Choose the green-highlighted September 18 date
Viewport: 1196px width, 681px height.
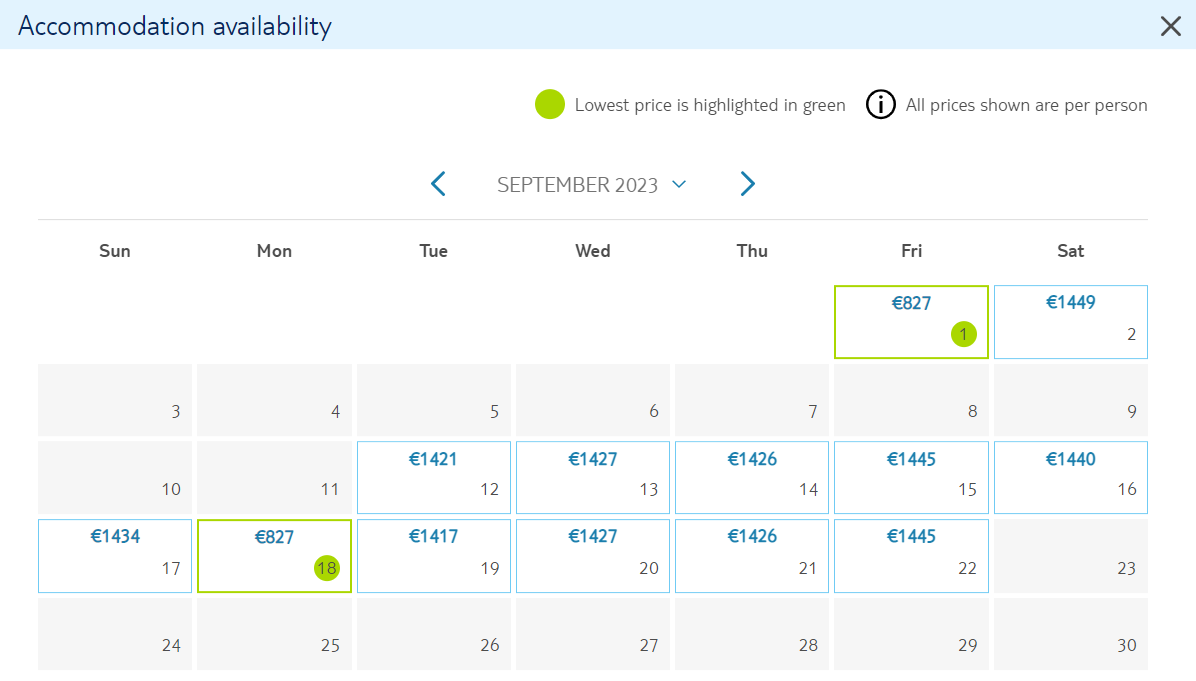pos(274,556)
